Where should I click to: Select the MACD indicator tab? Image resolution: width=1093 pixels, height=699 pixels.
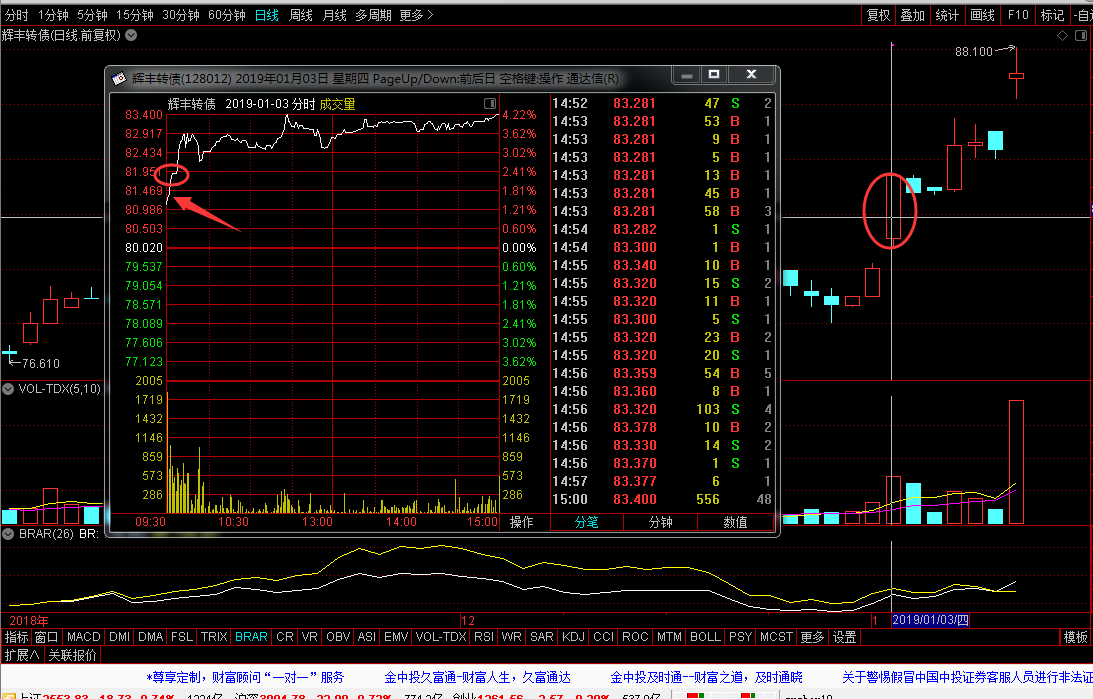click(x=84, y=637)
